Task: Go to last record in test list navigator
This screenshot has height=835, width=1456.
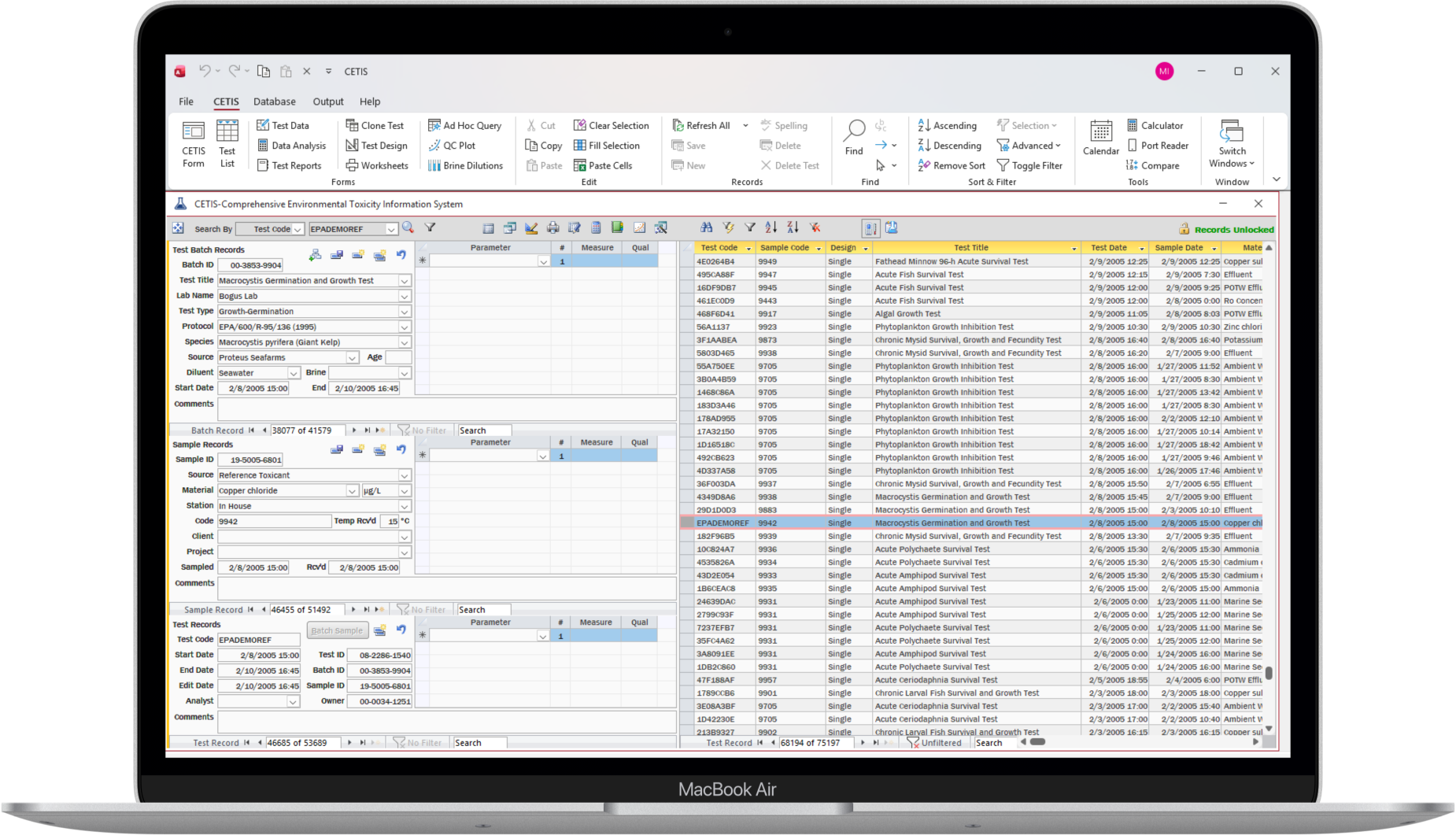Action: (876, 743)
